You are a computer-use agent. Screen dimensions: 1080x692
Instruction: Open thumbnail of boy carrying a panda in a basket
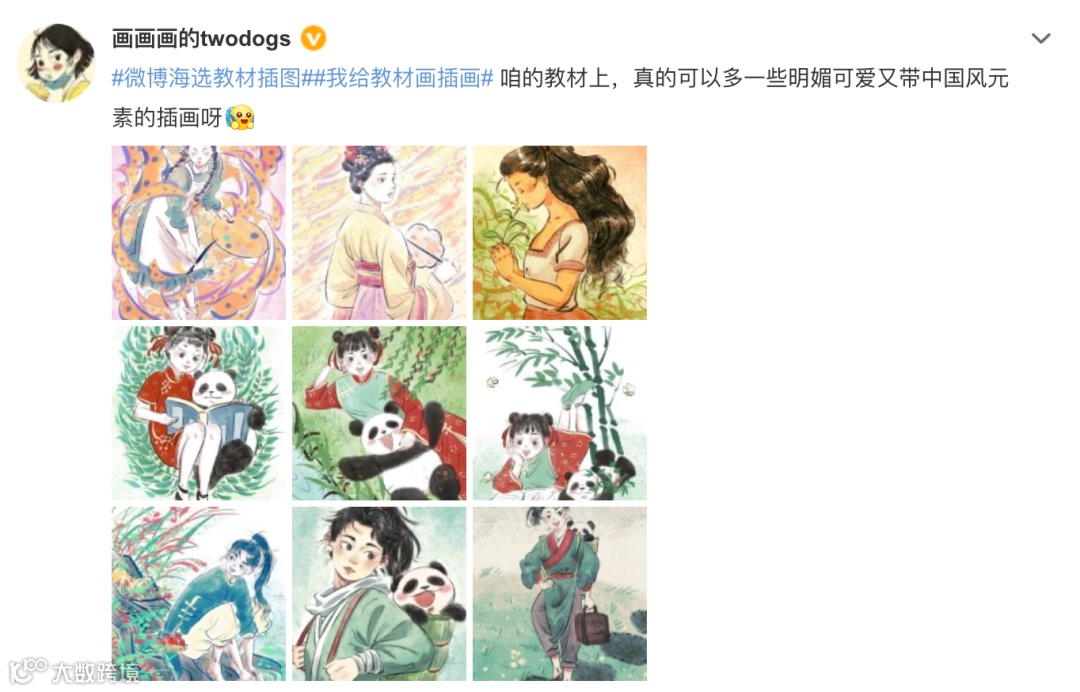point(379,594)
